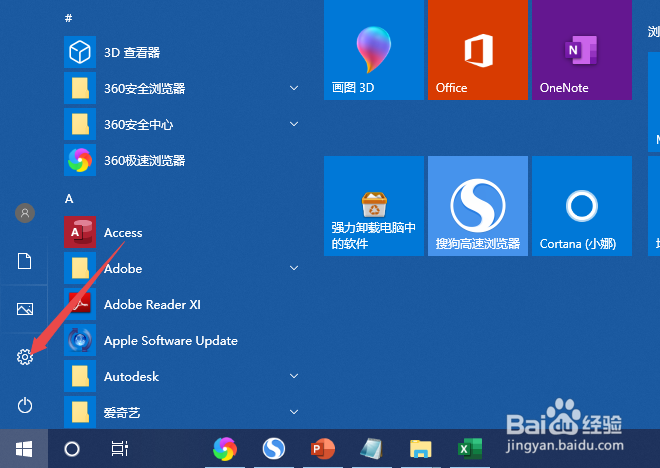The image size is (660, 468).
Task: Click the Cortana circle on the taskbar
Action: pyautogui.click(x=72, y=449)
